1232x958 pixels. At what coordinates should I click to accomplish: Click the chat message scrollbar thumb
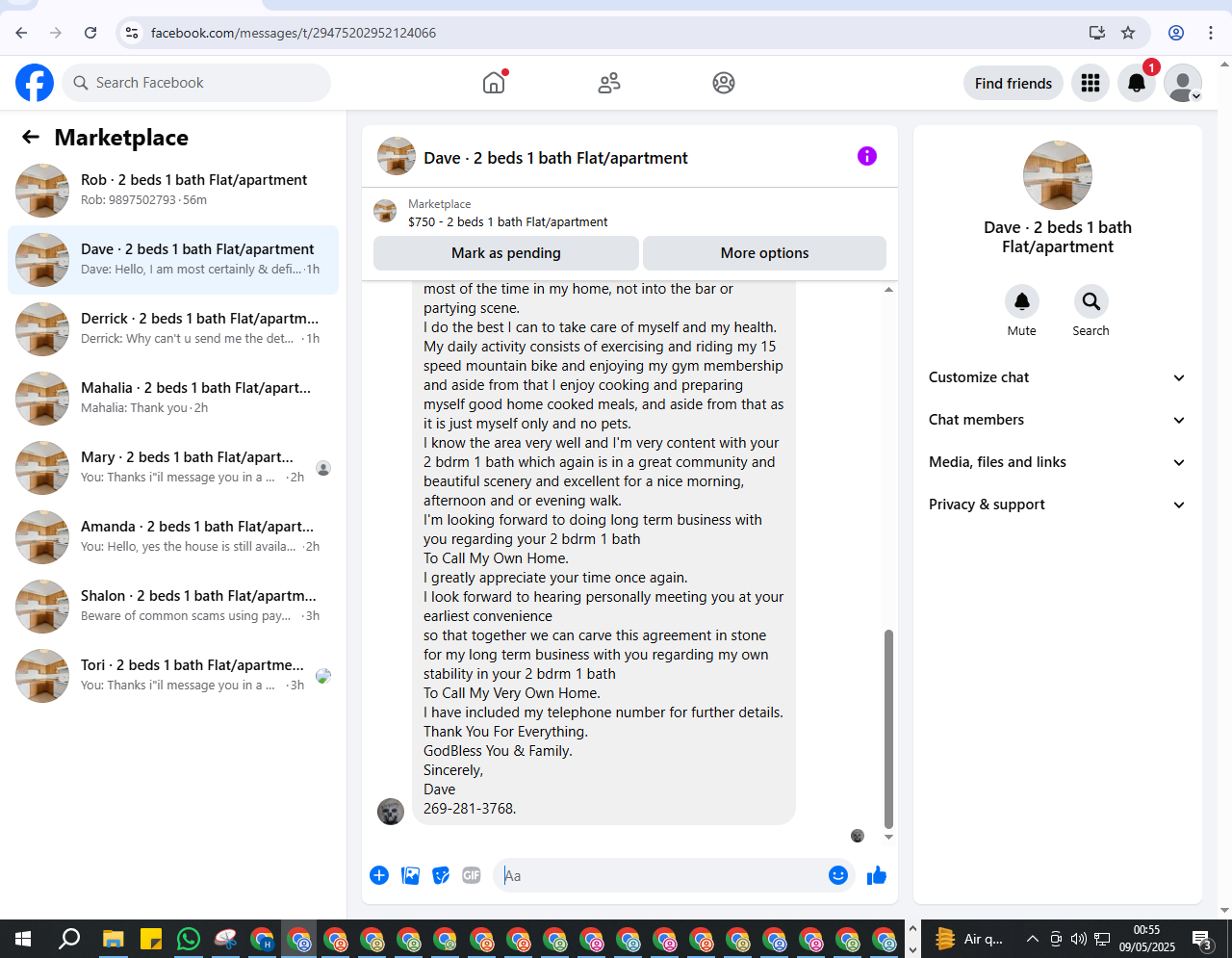(888, 729)
